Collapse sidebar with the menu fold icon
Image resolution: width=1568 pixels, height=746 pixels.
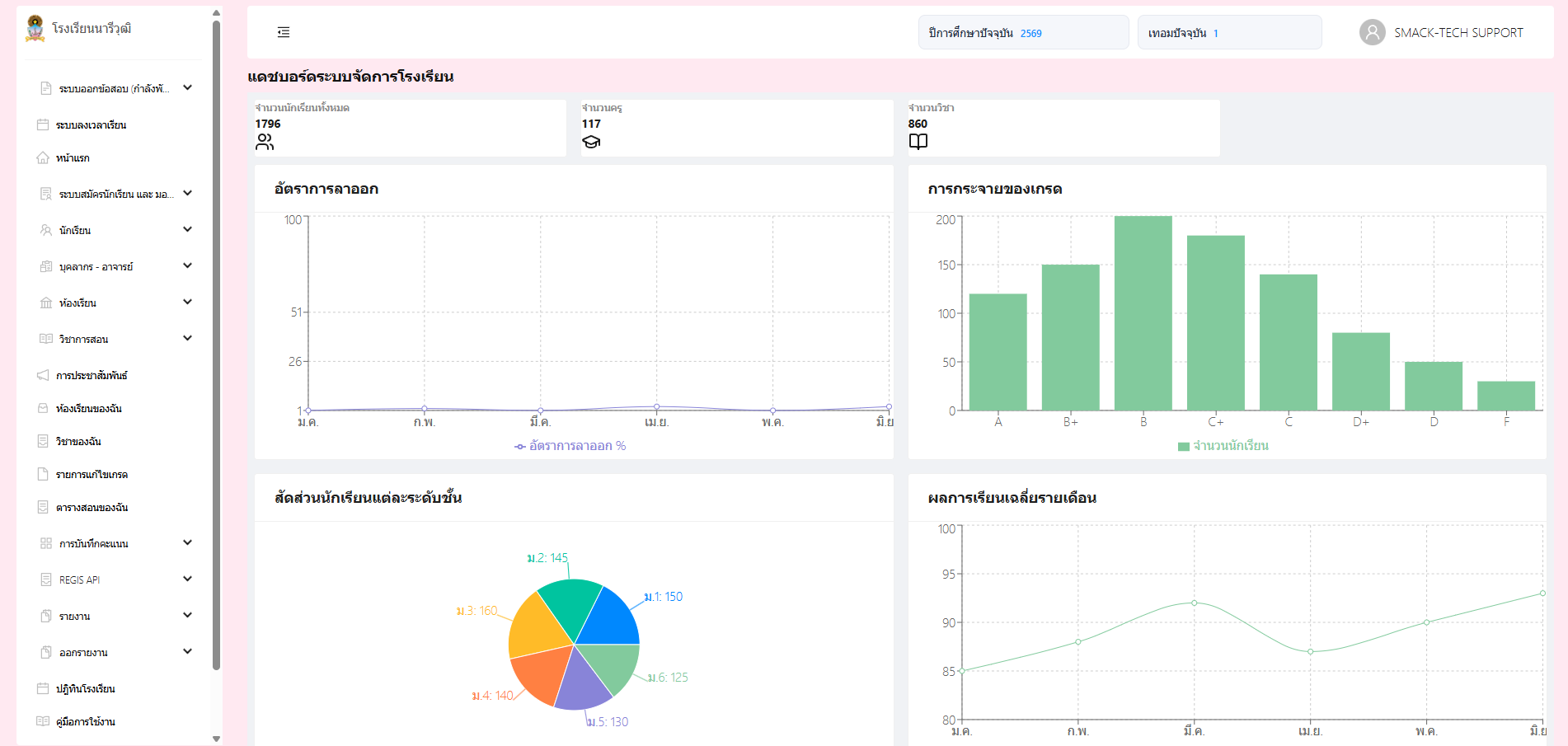[x=284, y=32]
